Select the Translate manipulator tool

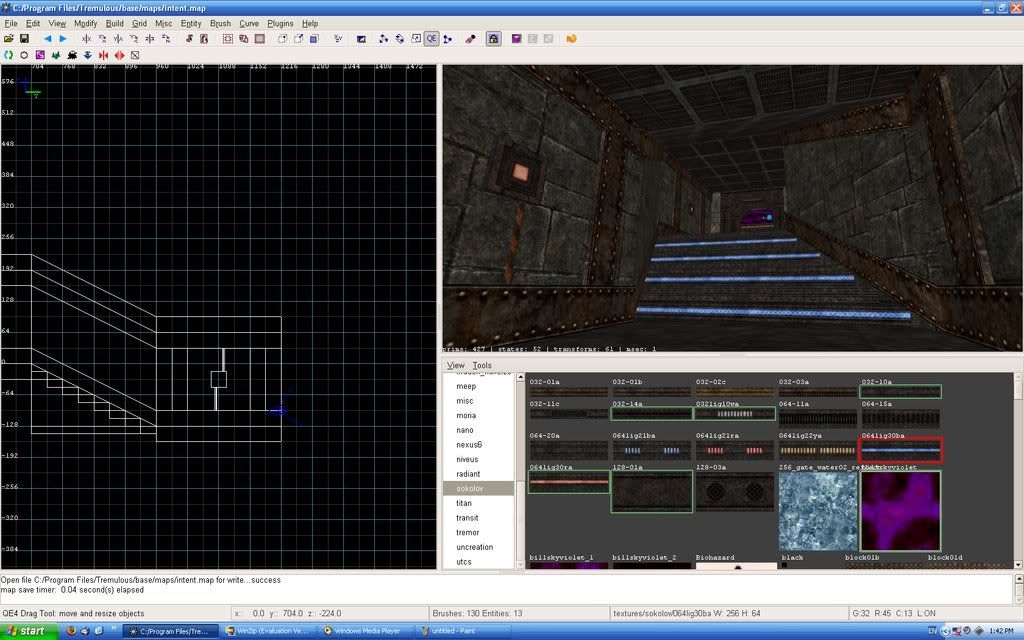pyautogui.click(x=383, y=39)
